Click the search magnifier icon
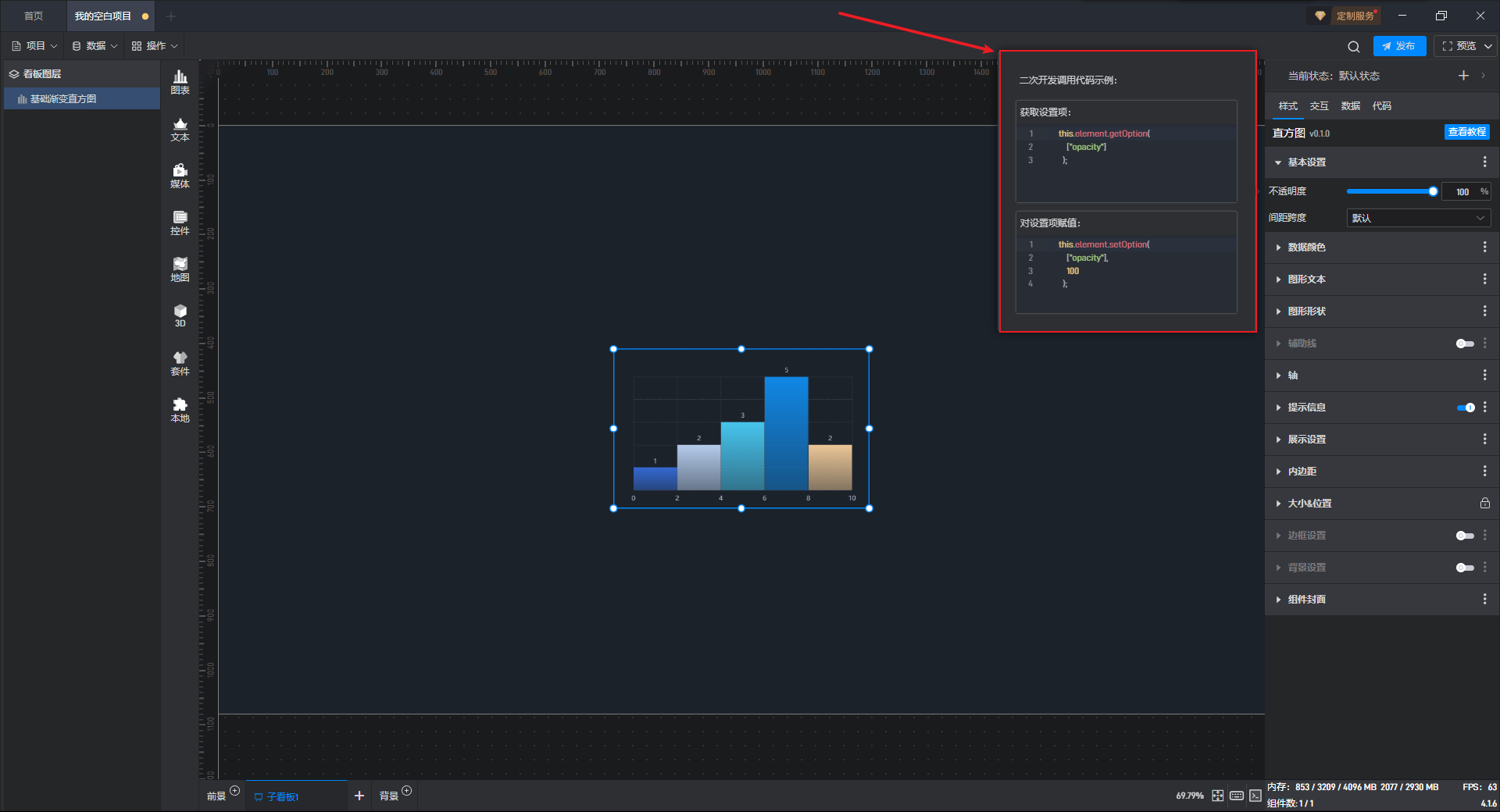Viewport: 1500px width, 812px height. click(1354, 46)
